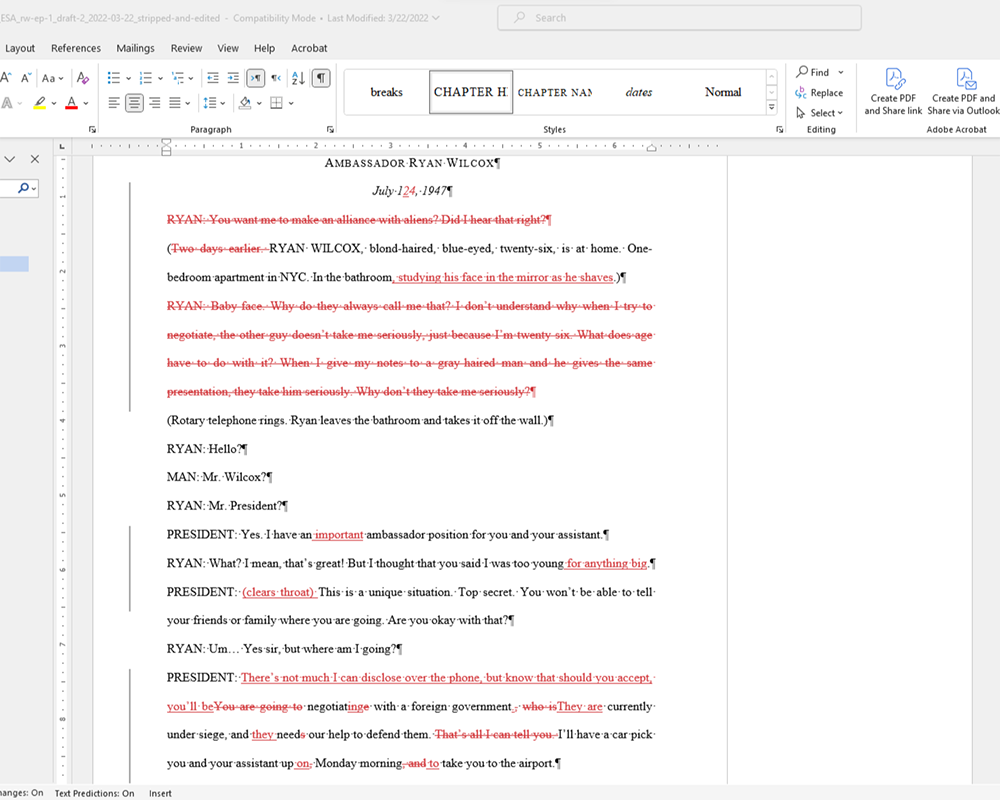Image resolution: width=1000 pixels, height=800 pixels.
Task: Expand font color dropdown arrow
Action: pos(85,103)
